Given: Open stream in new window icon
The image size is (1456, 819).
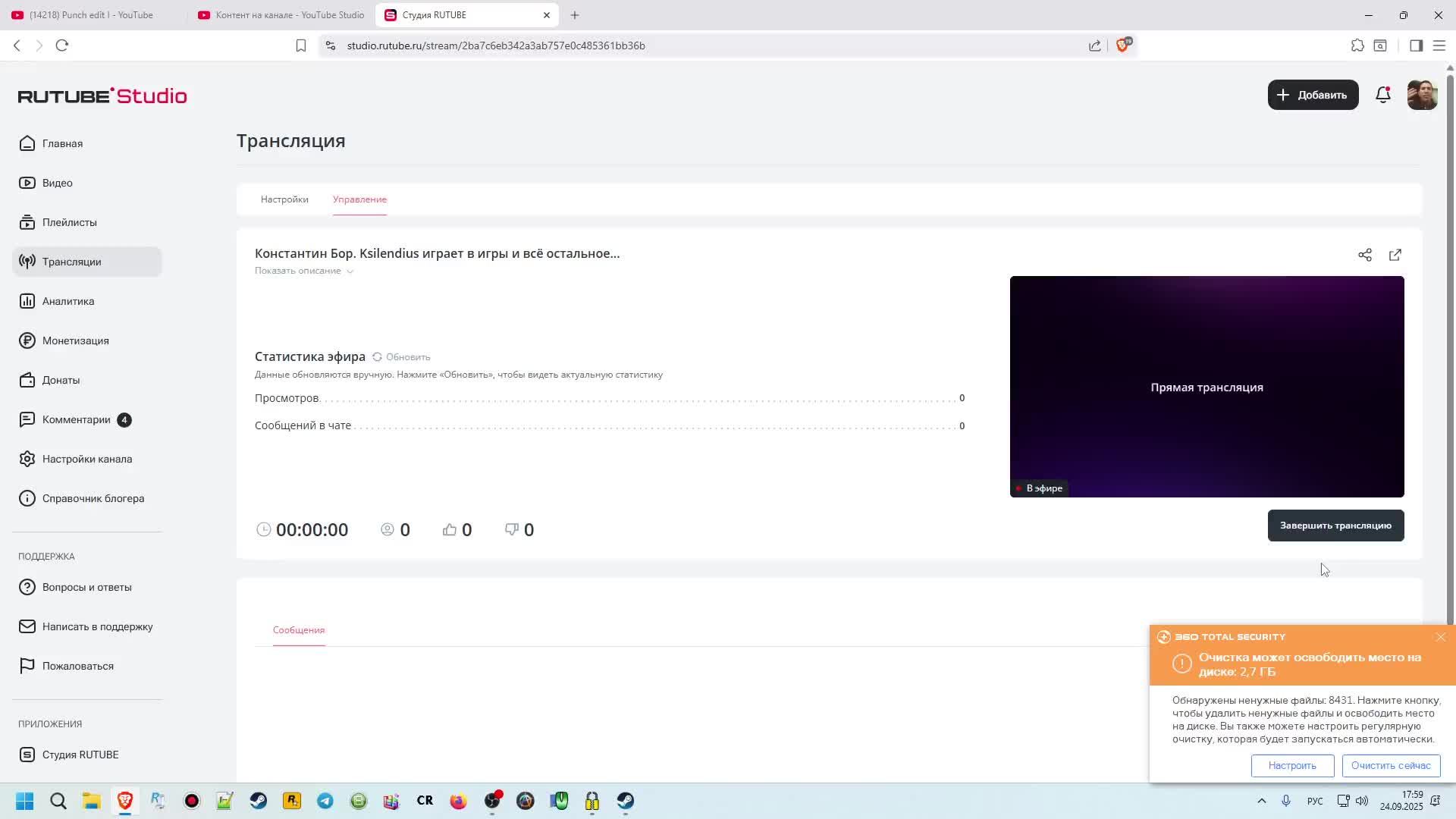Looking at the screenshot, I should tap(1395, 255).
